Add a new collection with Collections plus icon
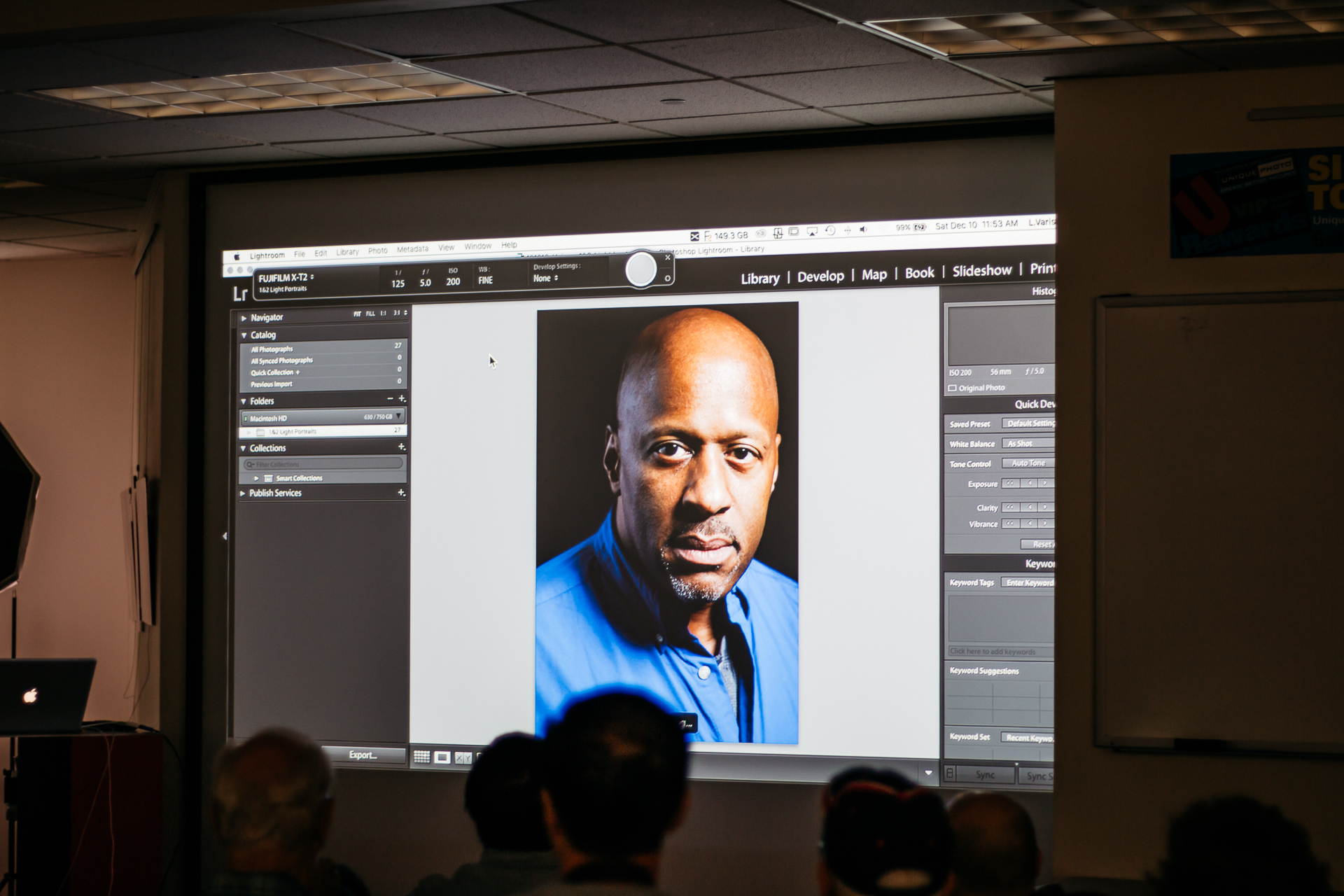The image size is (1344, 896). 402,447
